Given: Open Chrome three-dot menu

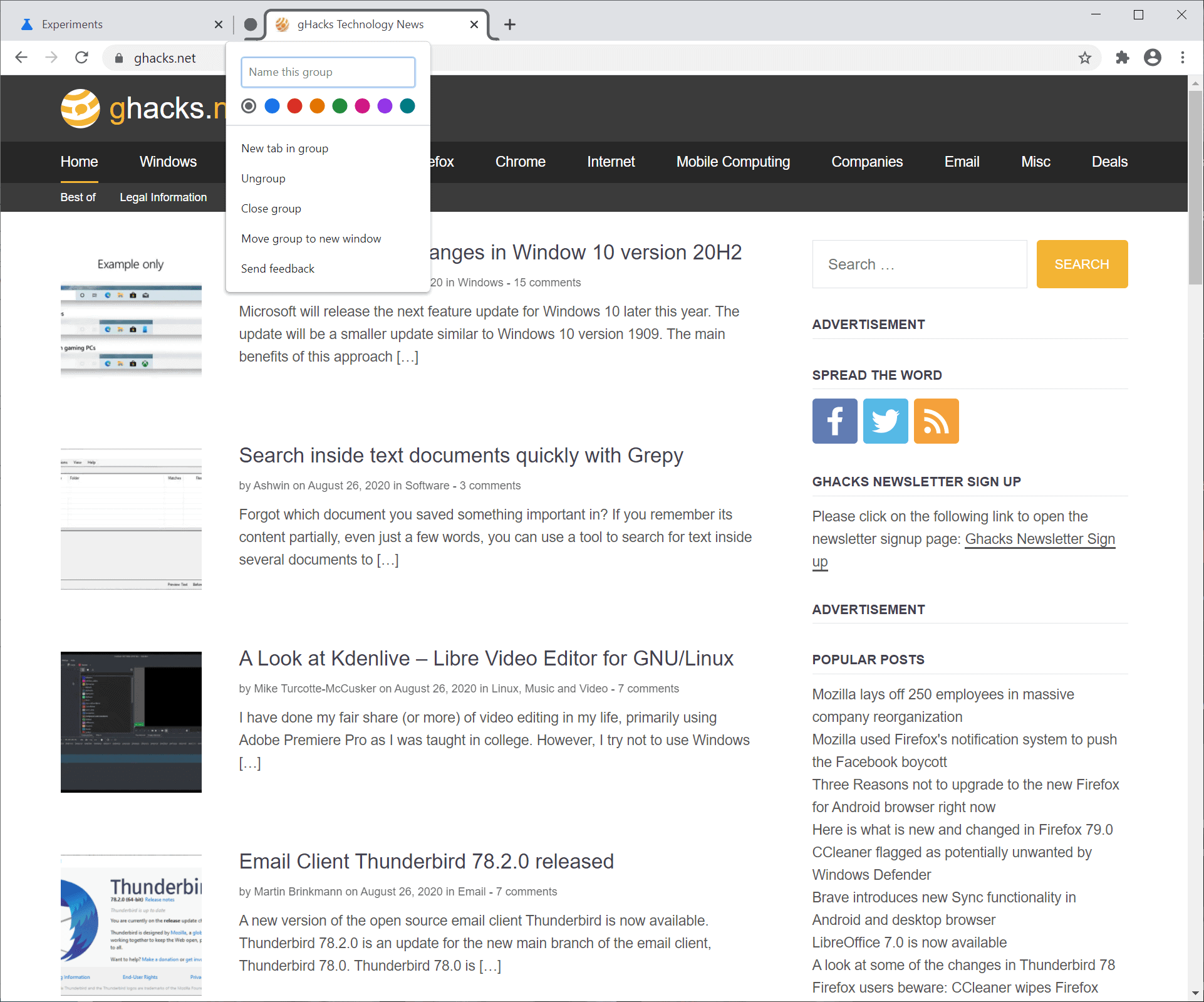Looking at the screenshot, I should (1183, 58).
